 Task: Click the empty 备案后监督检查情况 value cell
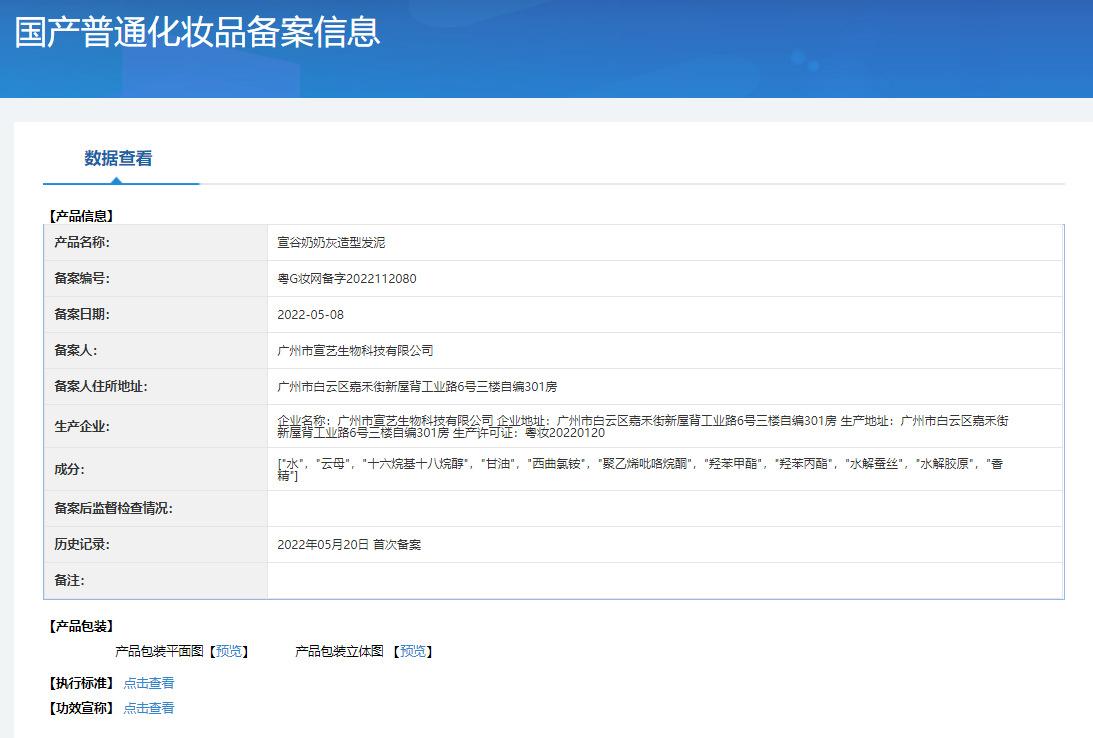coord(664,509)
